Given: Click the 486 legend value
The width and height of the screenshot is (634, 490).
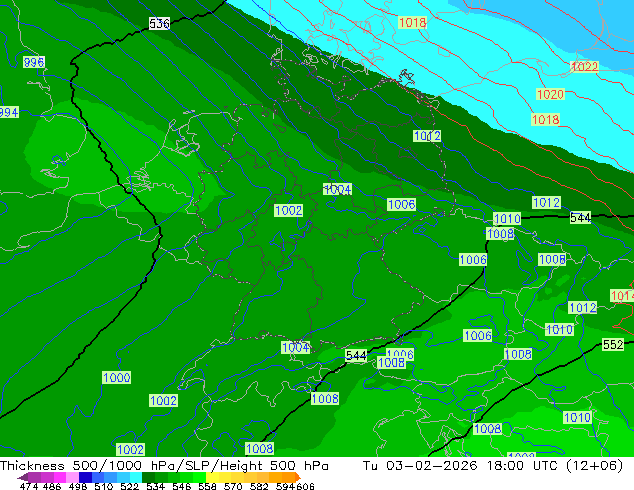Looking at the screenshot, I should click(x=52, y=486).
